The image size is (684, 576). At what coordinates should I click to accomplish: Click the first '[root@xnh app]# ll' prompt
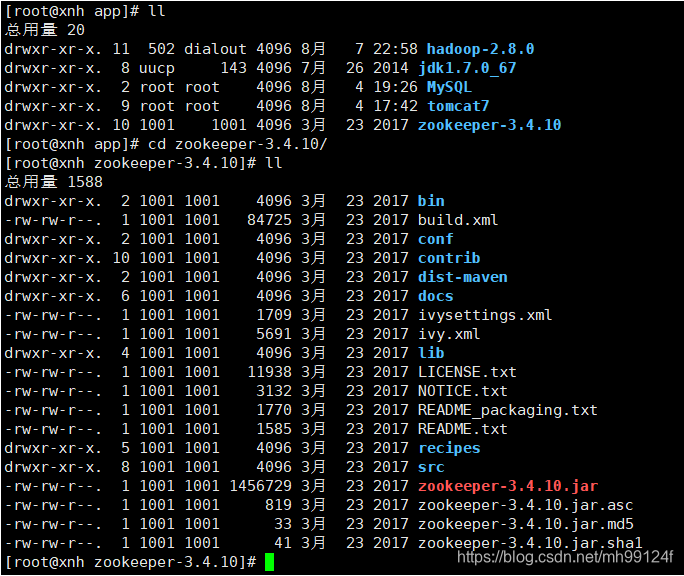coord(85,11)
